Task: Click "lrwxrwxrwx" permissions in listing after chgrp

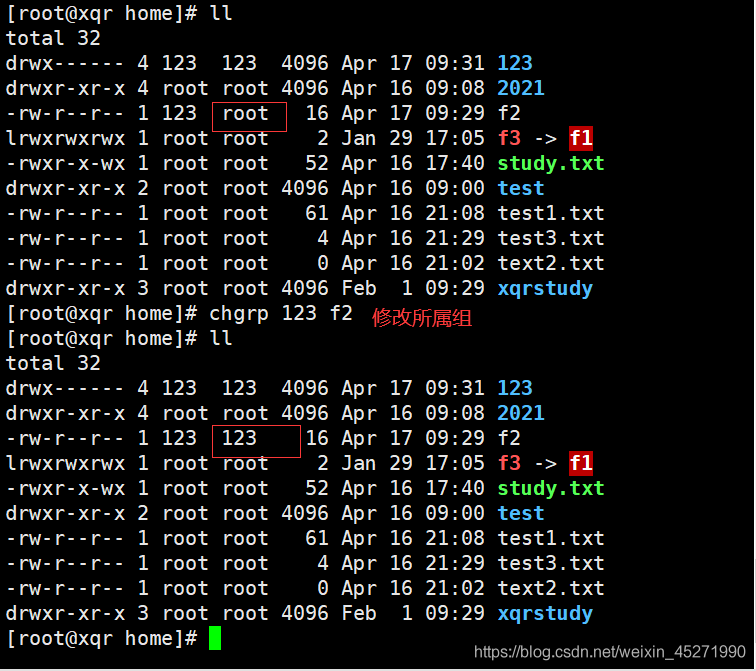Action: coord(66,463)
